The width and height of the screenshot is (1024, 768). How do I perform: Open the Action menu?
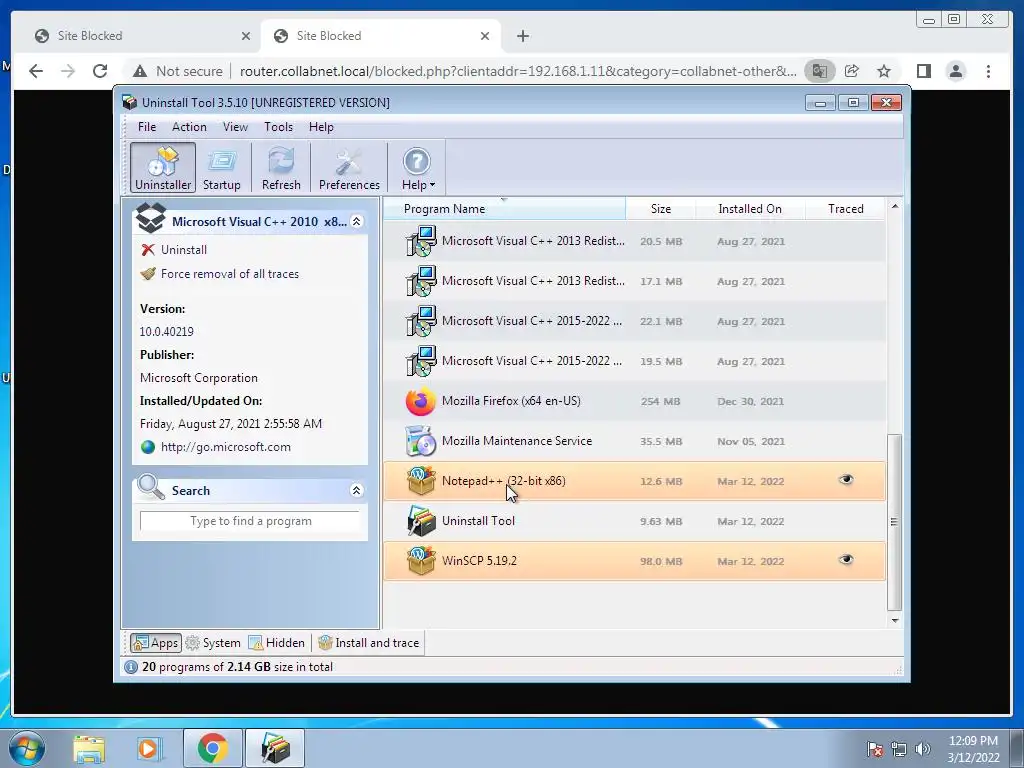189,127
